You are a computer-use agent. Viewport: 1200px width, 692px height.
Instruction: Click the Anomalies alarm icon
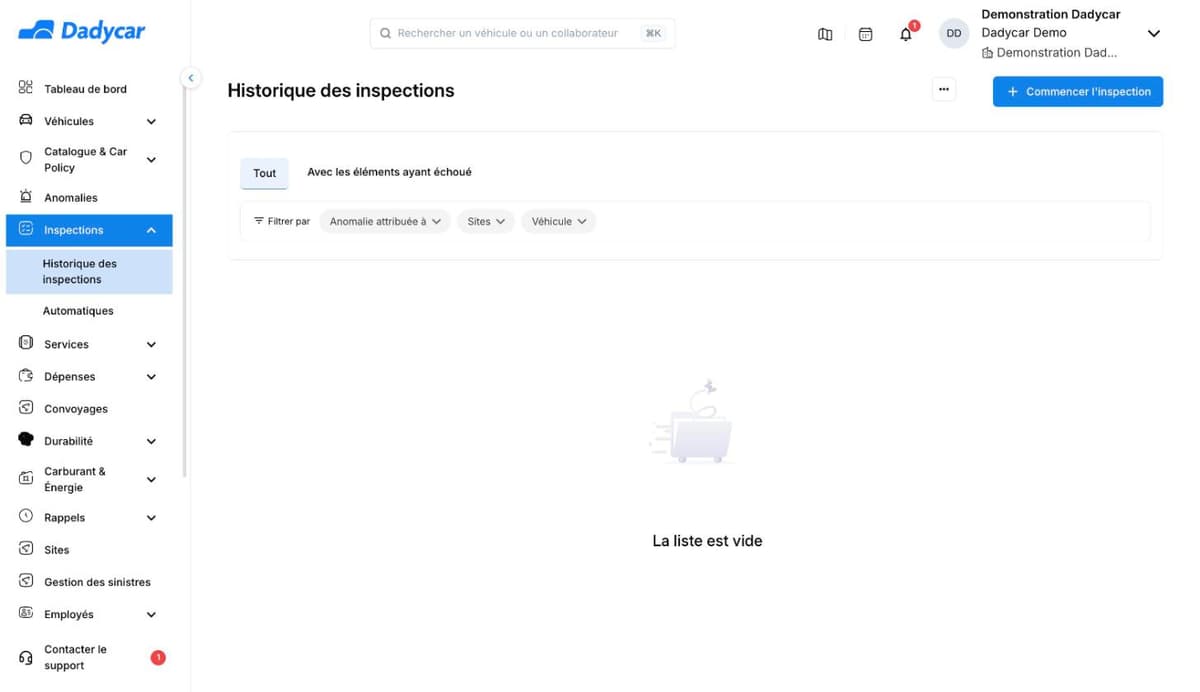[x=26, y=197]
